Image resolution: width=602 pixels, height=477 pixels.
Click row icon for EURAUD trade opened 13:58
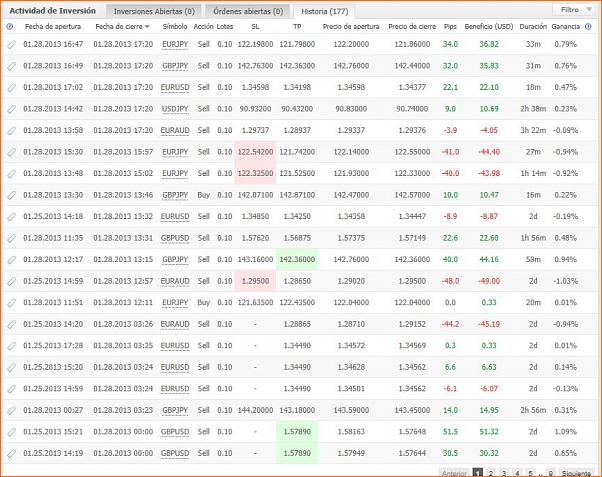12,131
